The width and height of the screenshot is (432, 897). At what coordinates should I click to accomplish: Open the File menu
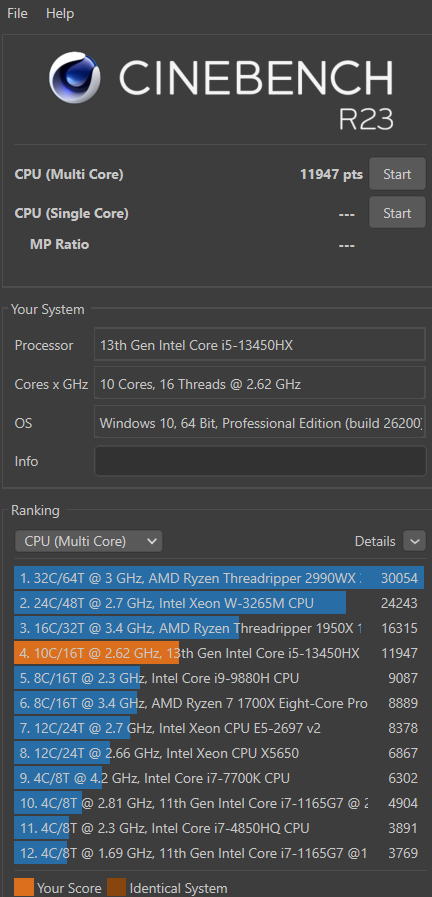[x=17, y=14]
